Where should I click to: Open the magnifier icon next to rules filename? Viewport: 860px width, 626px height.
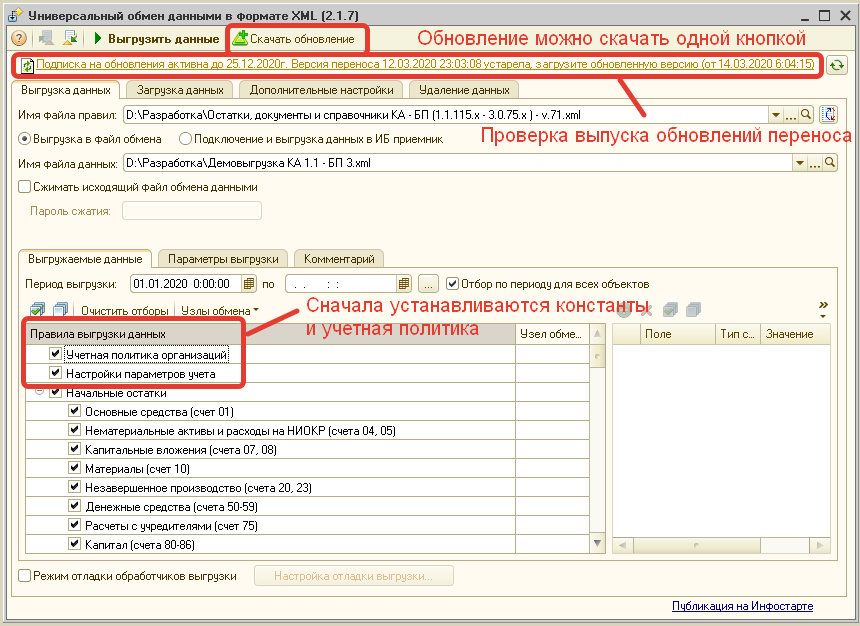tap(805, 113)
